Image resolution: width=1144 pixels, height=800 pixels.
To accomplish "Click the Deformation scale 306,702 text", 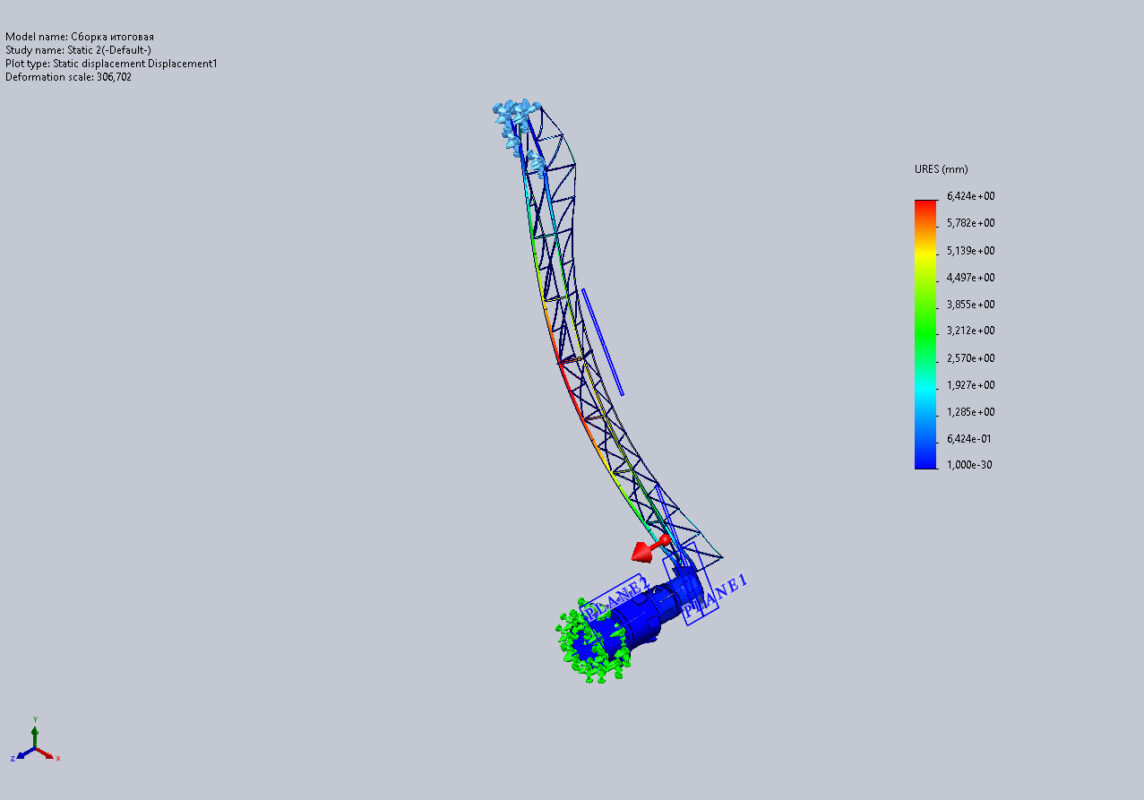I will coord(68,77).
